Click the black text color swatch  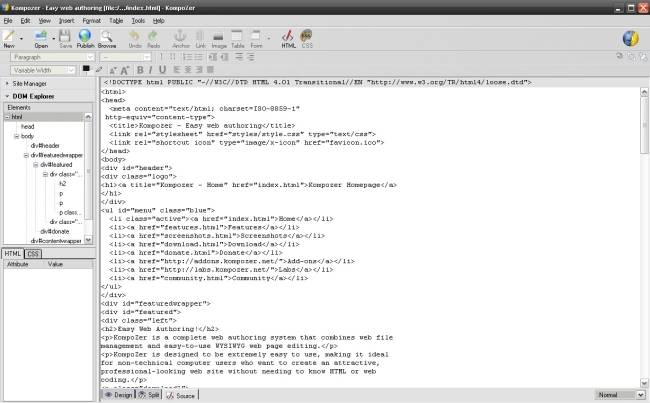click(86, 69)
